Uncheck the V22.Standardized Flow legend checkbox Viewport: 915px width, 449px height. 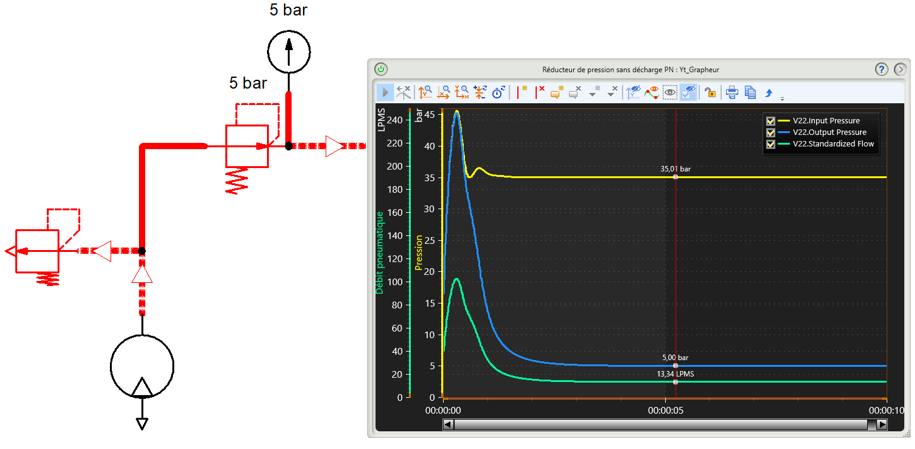770,144
